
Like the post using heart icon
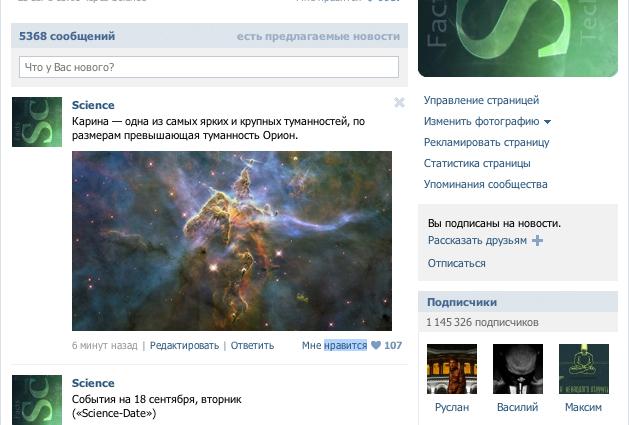pyautogui.click(x=376, y=345)
